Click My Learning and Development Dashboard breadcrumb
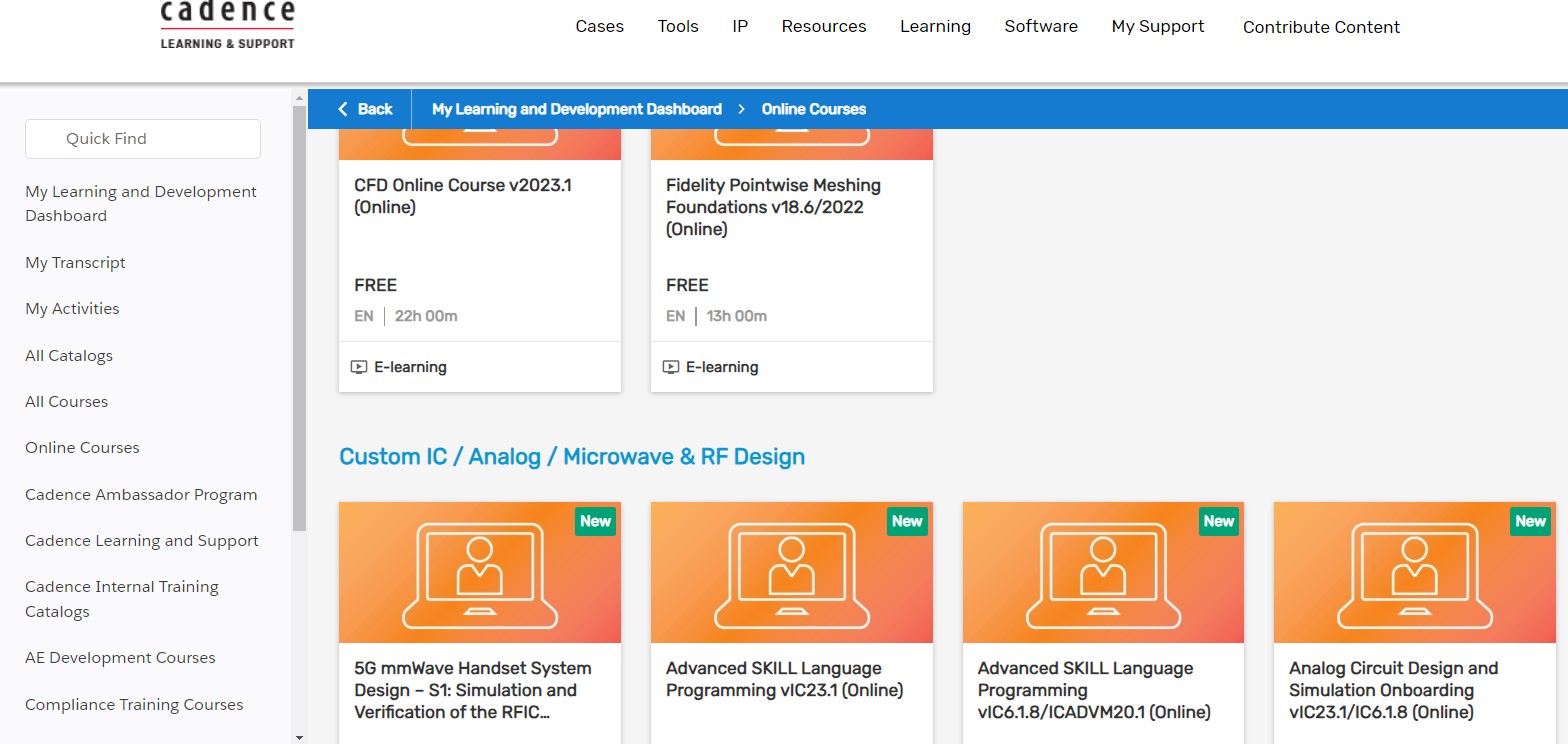The width and height of the screenshot is (1568, 744). pos(576,109)
